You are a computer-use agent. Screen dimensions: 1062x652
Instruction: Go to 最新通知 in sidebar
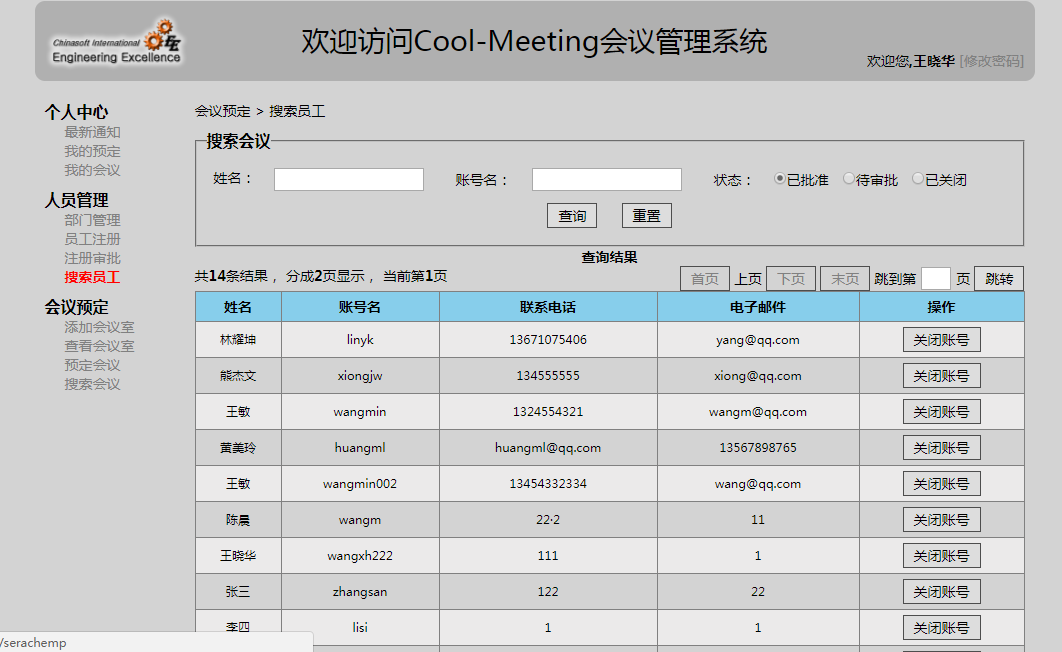click(x=92, y=132)
